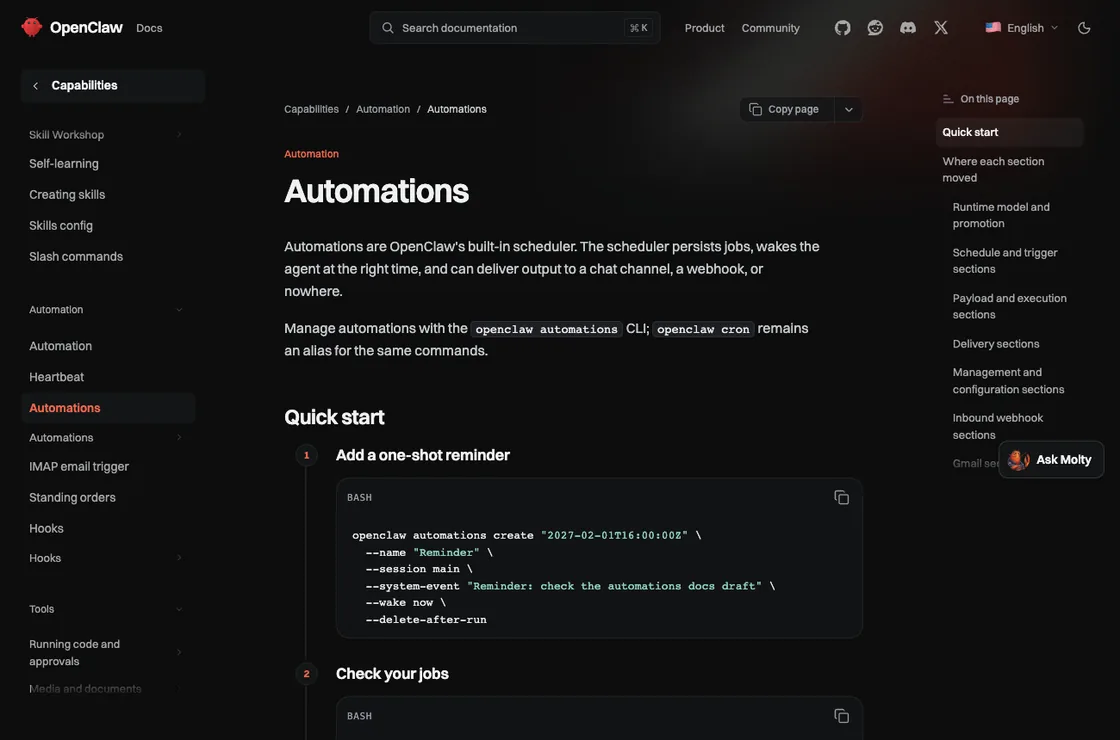
Task: Open the Copy page dropdown arrow
Action: 849,109
